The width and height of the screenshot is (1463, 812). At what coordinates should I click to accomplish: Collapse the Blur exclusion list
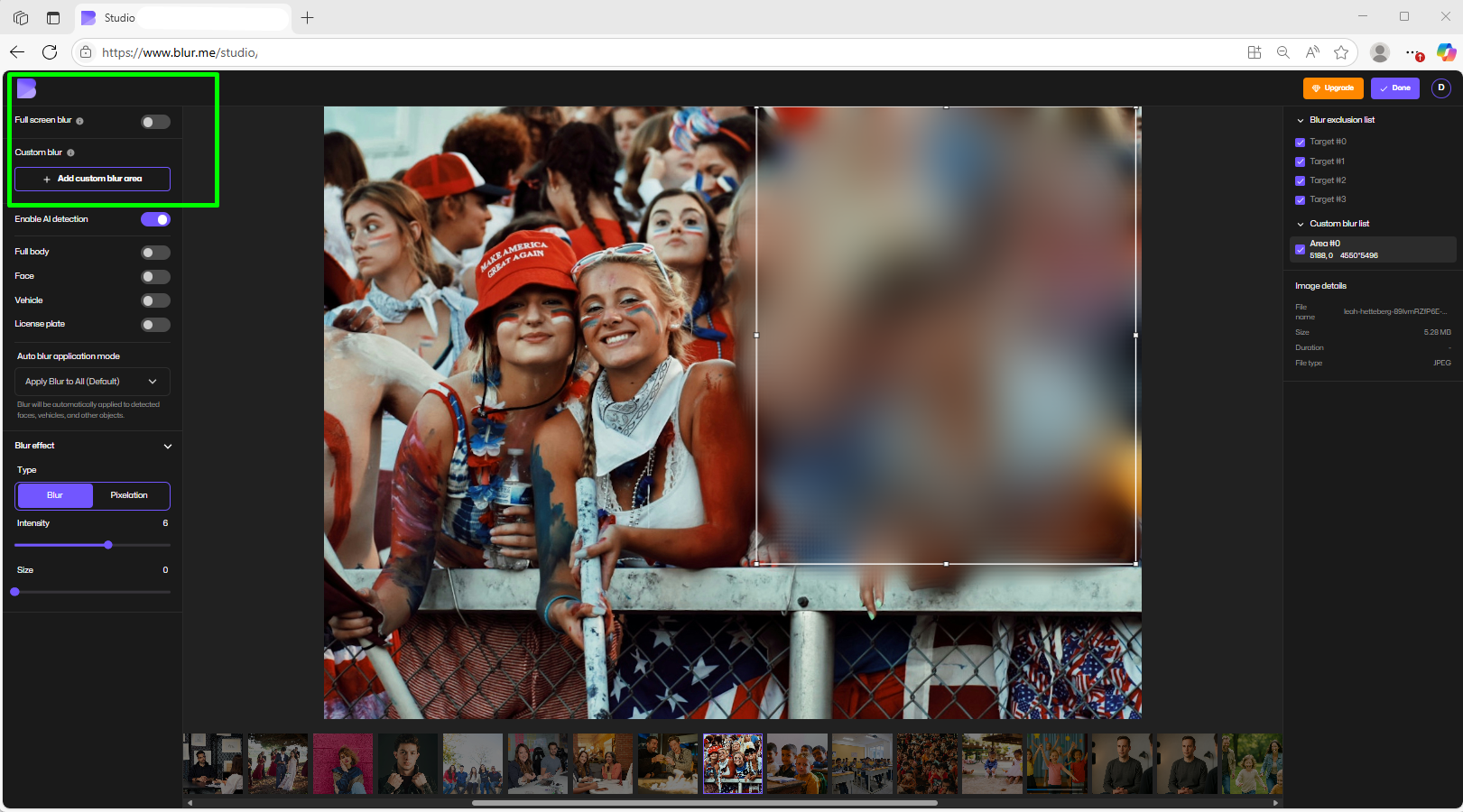coord(1301,120)
